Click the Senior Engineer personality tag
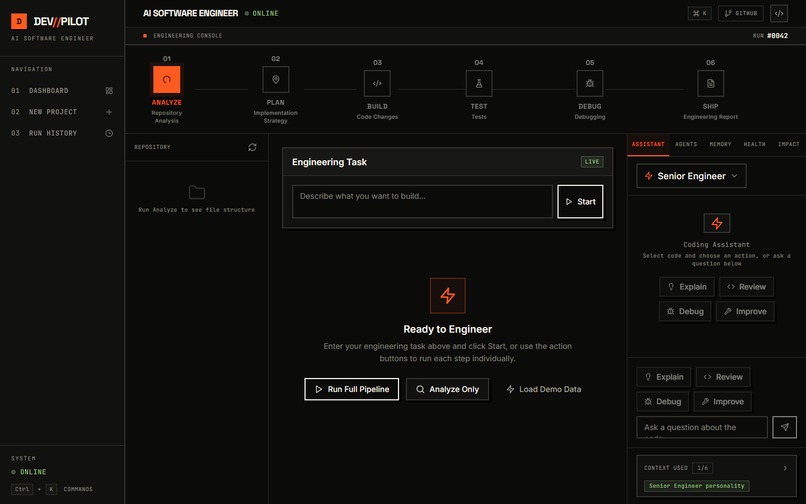The image size is (806, 504). (697, 486)
